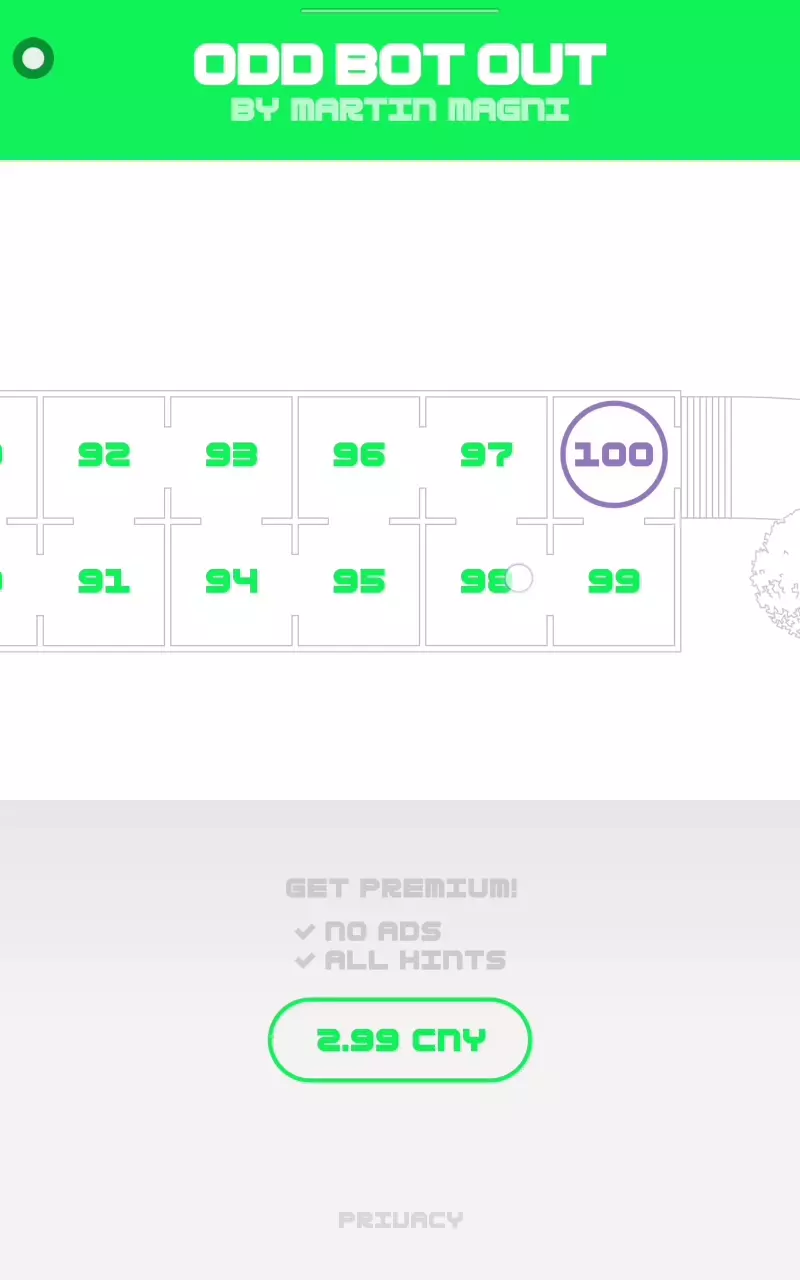
Task: Tap the Odd Bot Out title
Action: (400, 65)
